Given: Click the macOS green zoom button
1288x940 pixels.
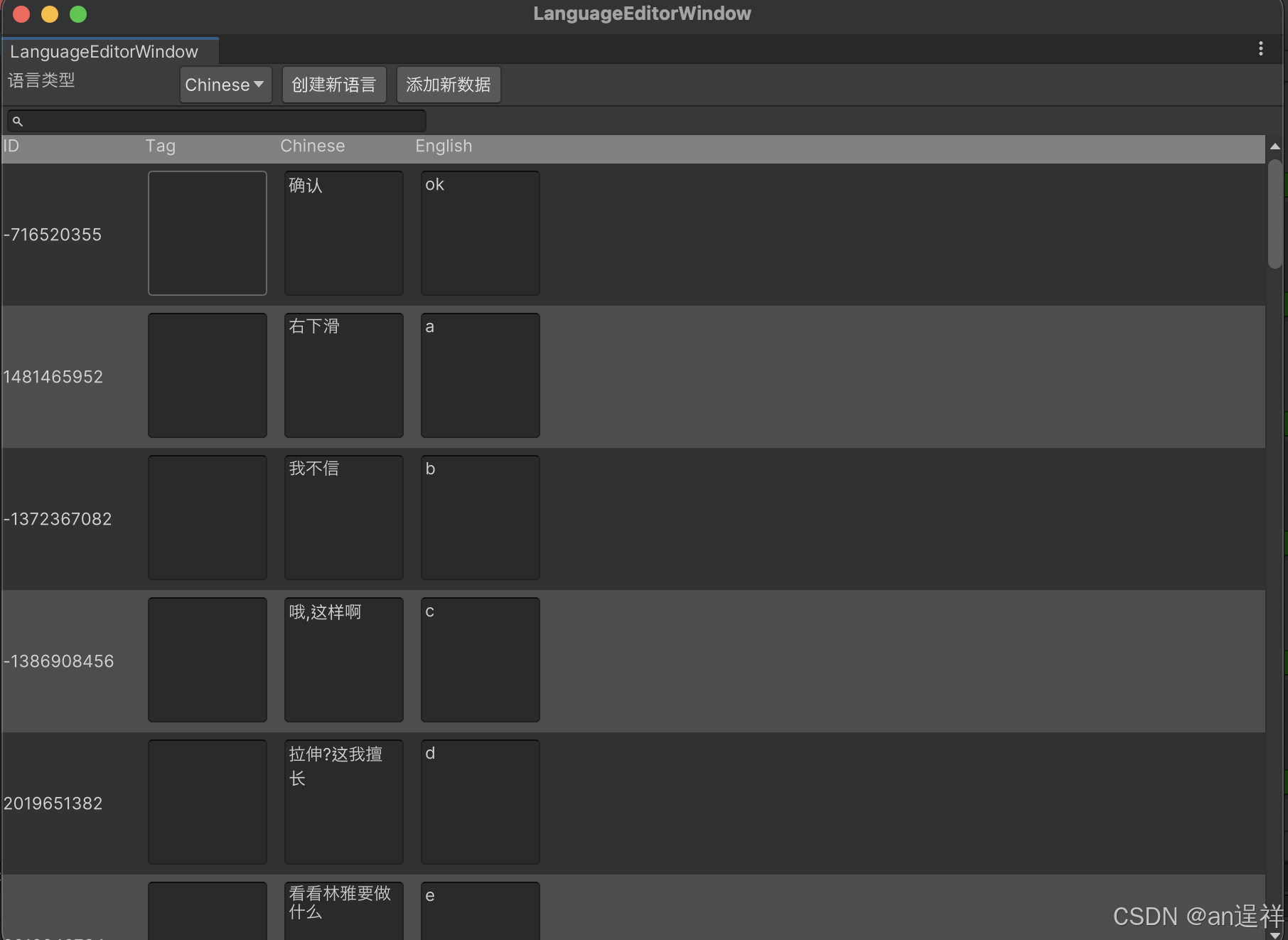Looking at the screenshot, I should pyautogui.click(x=78, y=14).
